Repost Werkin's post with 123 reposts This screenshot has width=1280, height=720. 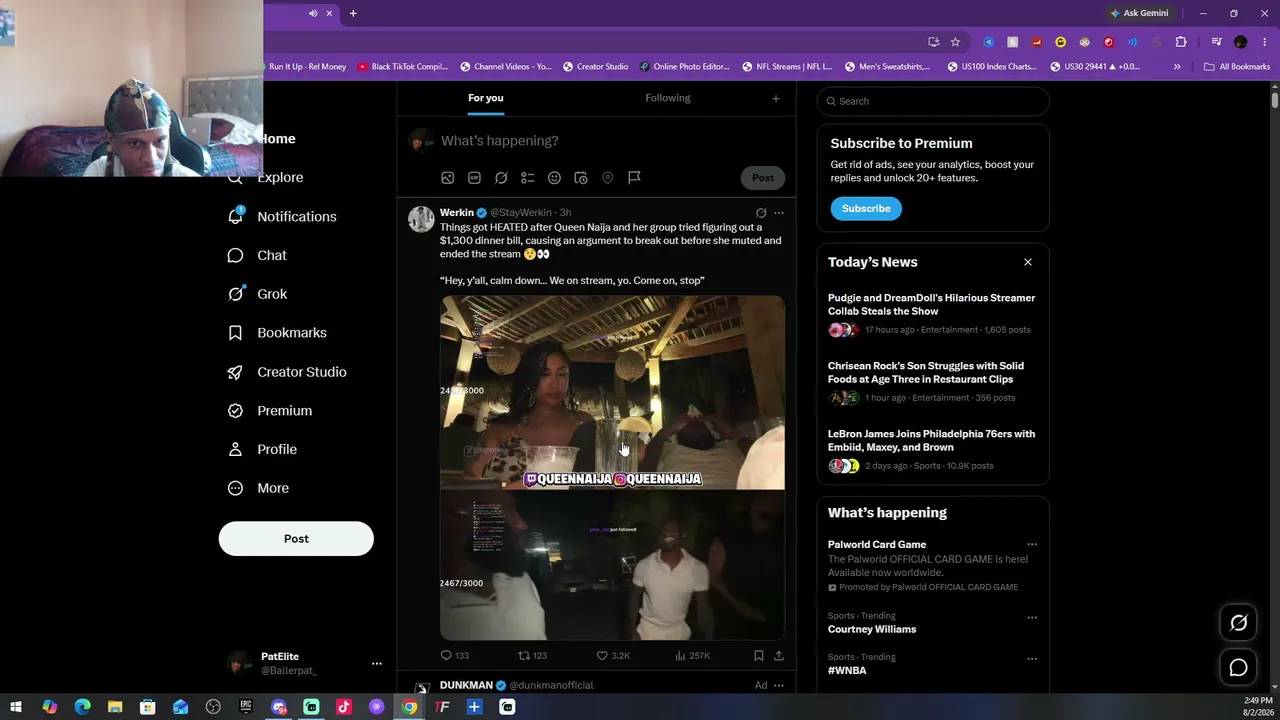[x=532, y=656]
